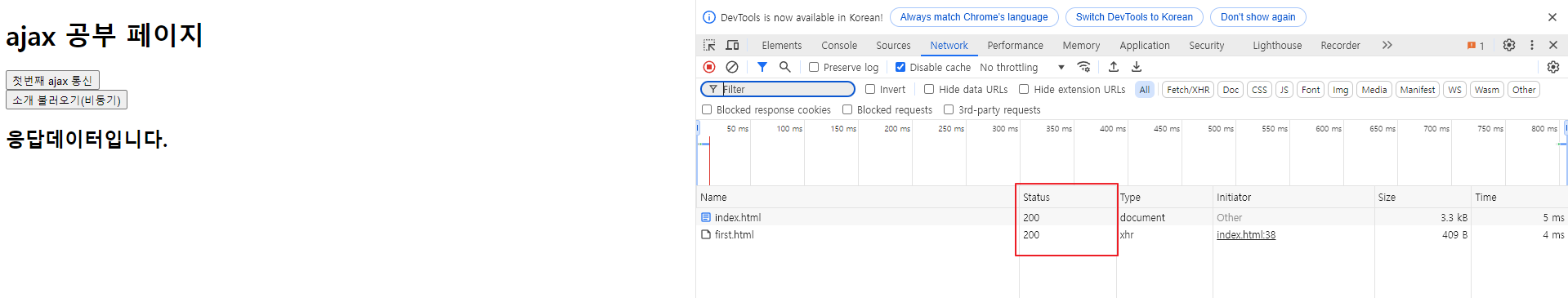Filter requests by Img type

pyautogui.click(x=1341, y=90)
